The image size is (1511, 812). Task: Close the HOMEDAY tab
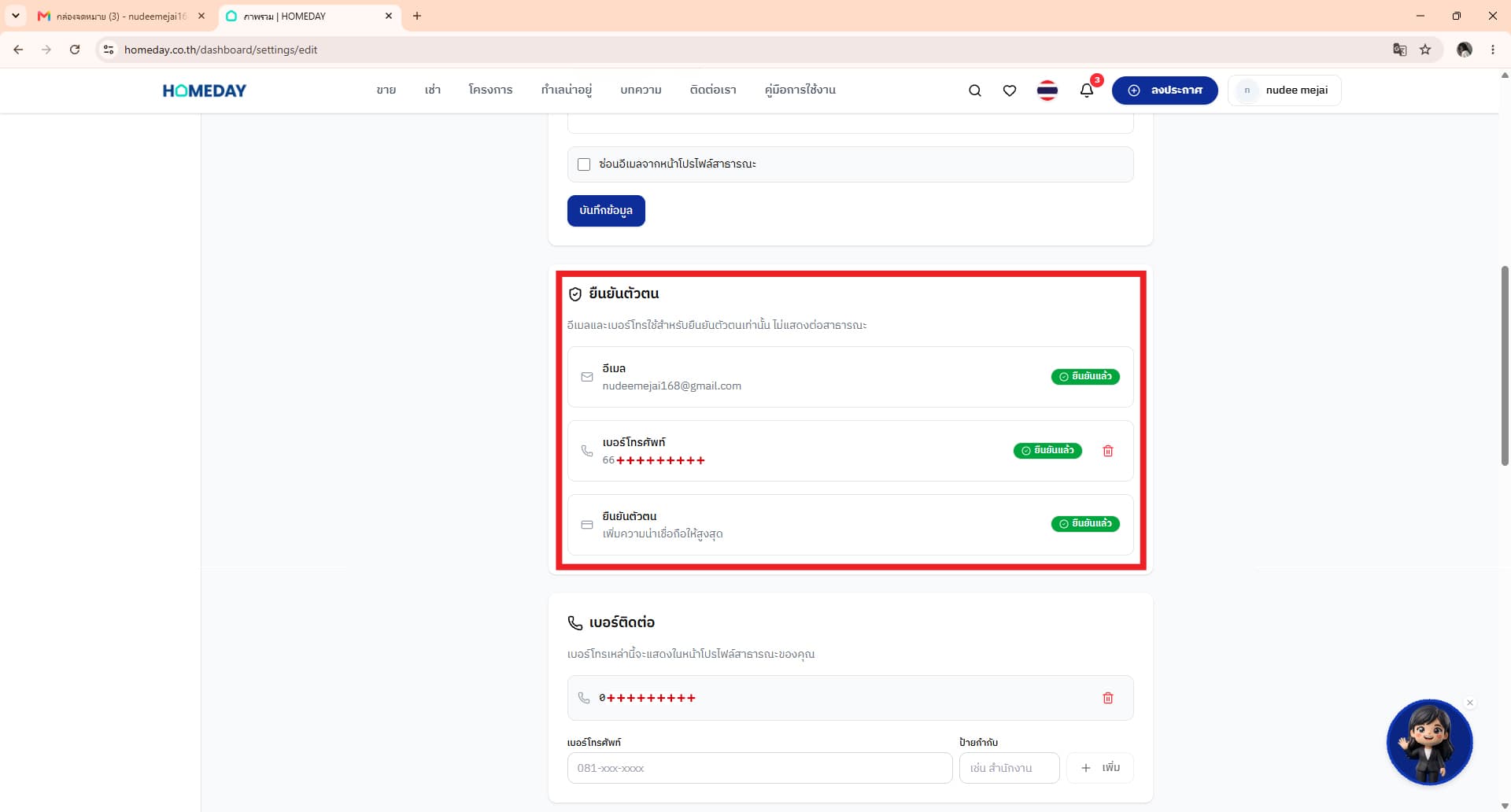(389, 16)
